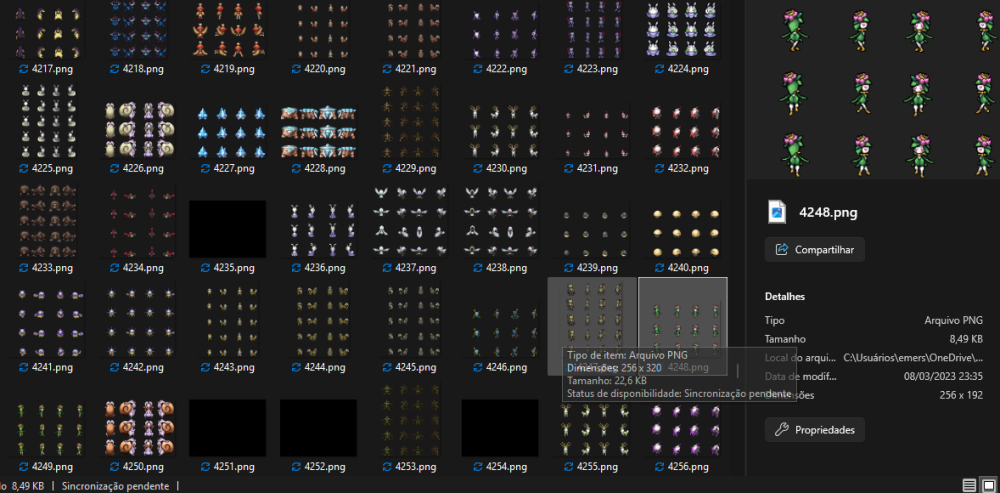The image size is (1000, 493).
Task: Click the 4230.png file name
Action: [x=506, y=168]
